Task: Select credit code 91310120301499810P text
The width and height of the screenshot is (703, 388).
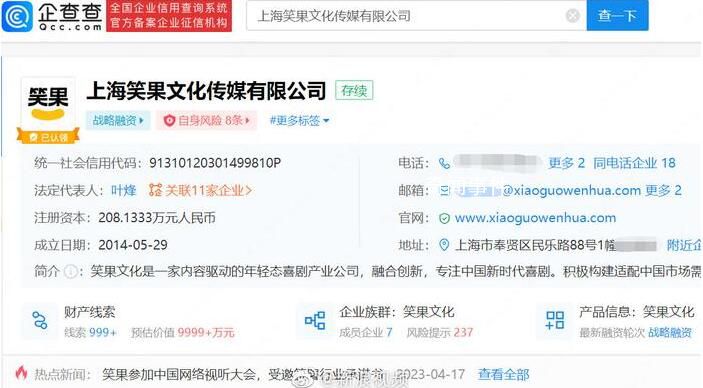Action: coord(215,163)
